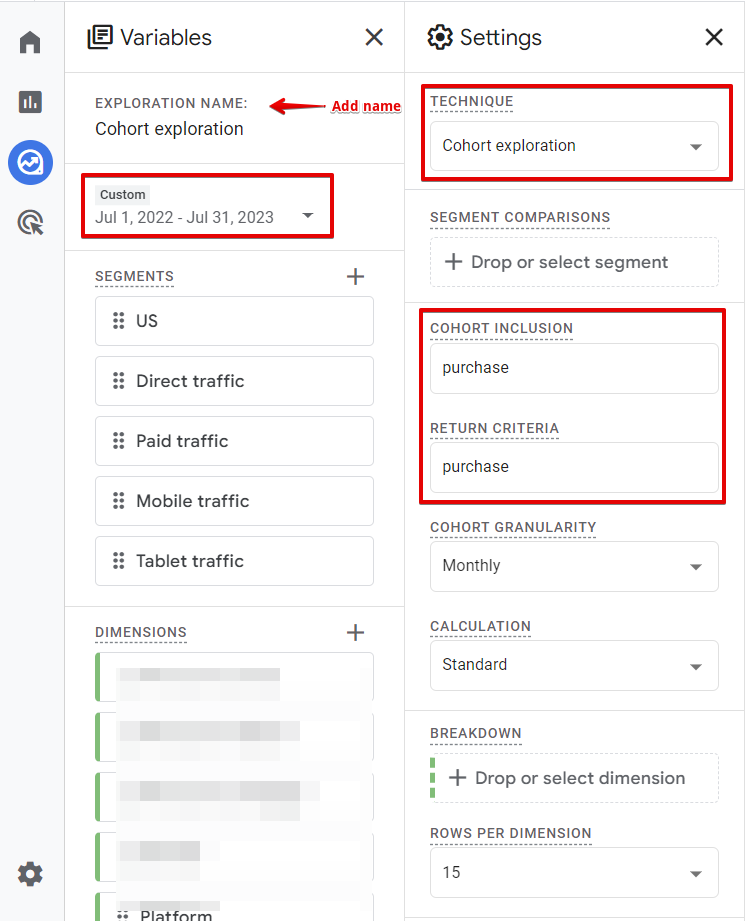Open the Technique dropdown

[x=574, y=146]
